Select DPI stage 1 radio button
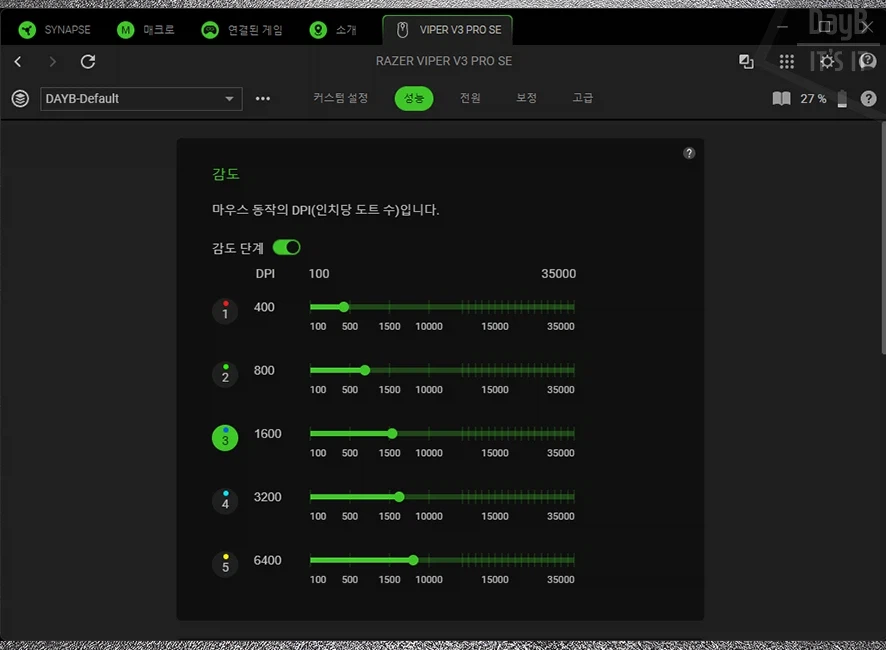886x650 pixels. click(224, 311)
